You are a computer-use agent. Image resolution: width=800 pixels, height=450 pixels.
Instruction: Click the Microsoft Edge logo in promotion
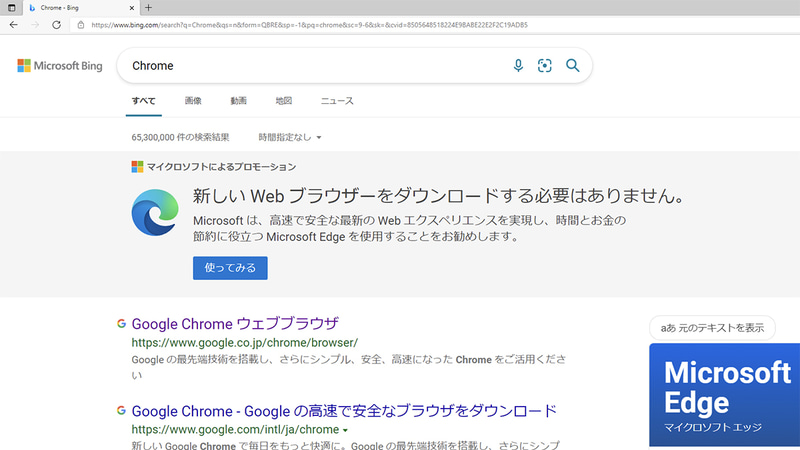pos(155,212)
